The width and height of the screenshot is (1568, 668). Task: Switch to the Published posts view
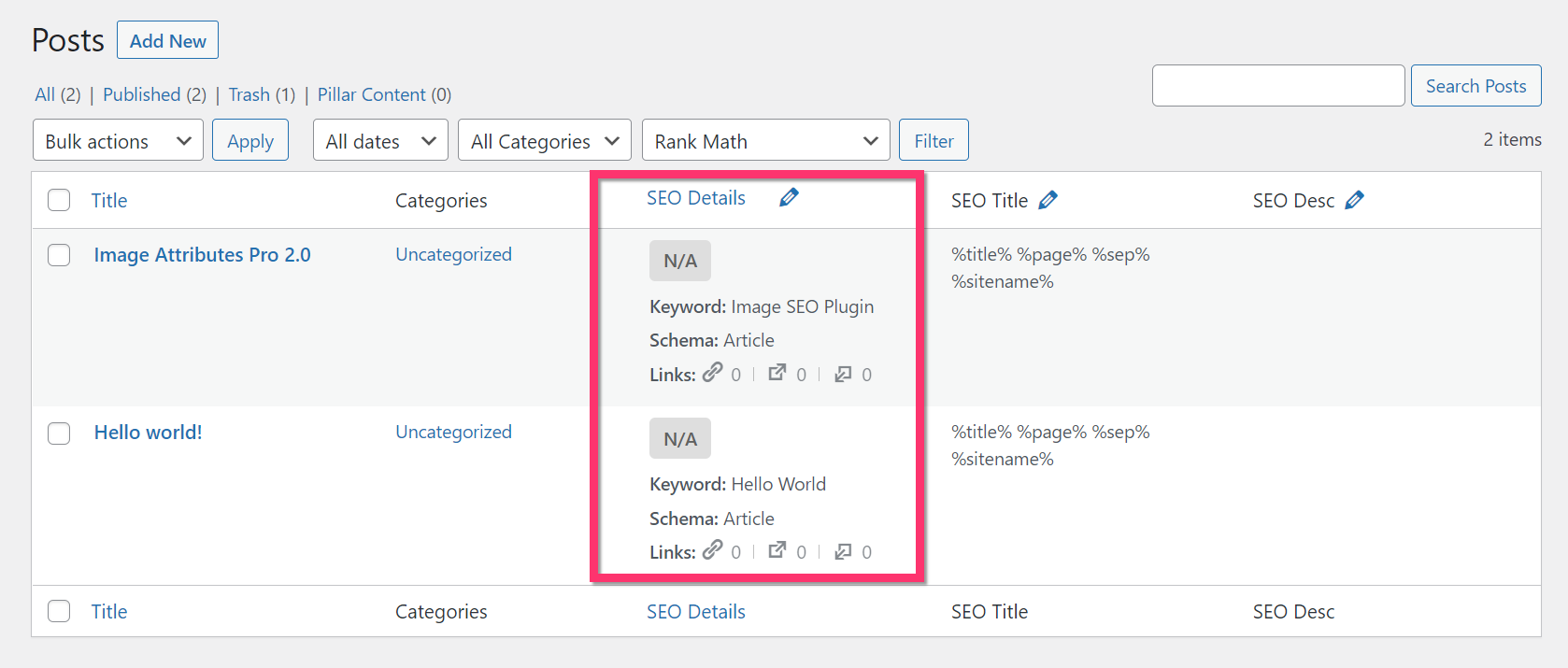coord(141,94)
